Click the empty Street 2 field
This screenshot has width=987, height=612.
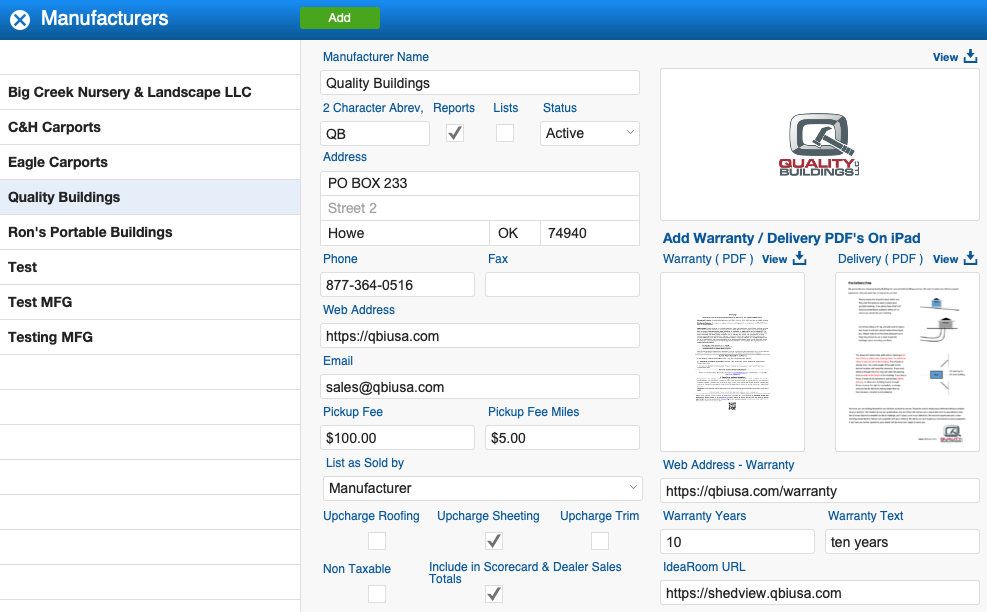[480, 208]
